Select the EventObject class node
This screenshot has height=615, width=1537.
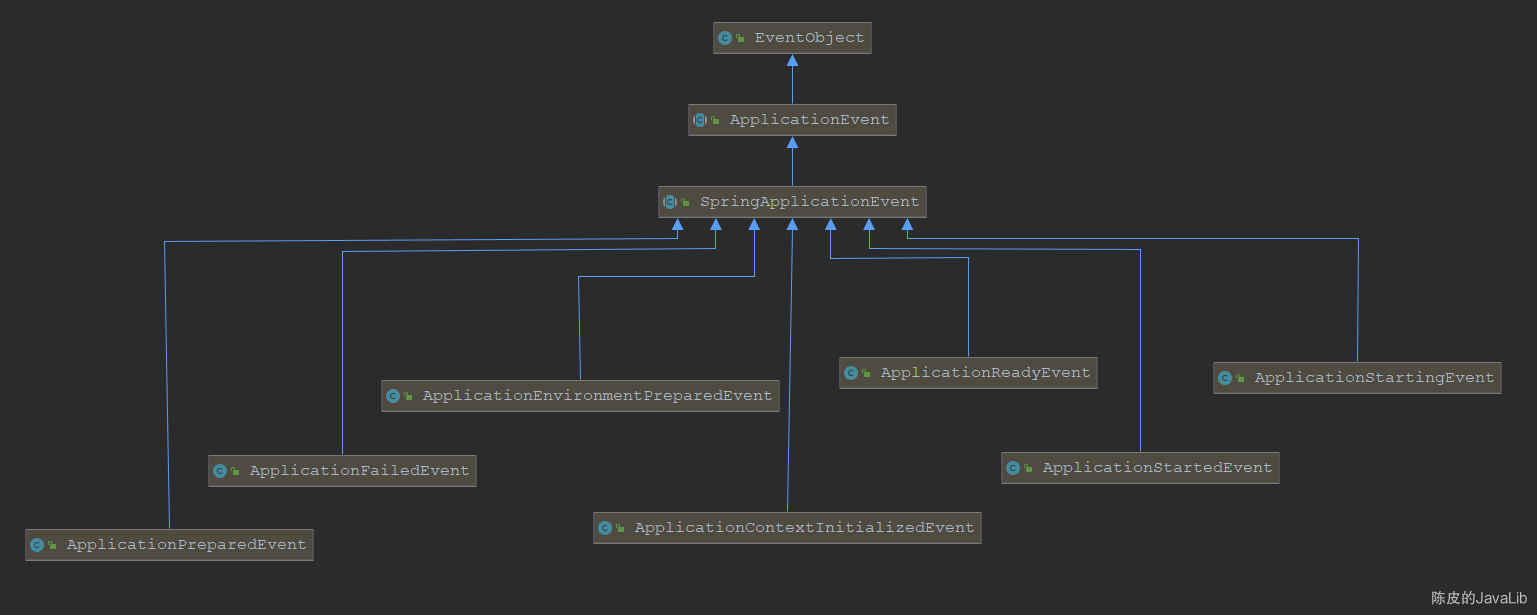(x=792, y=38)
